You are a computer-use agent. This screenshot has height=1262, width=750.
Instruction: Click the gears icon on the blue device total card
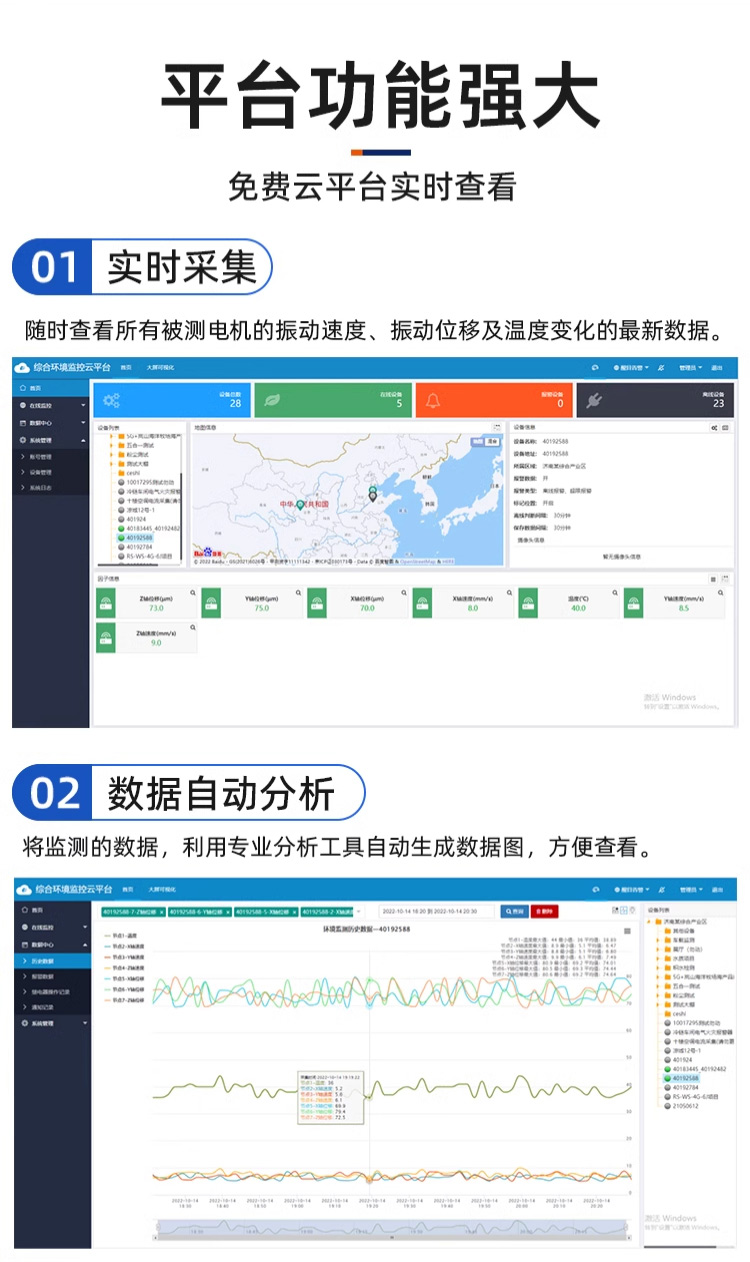click(x=112, y=401)
